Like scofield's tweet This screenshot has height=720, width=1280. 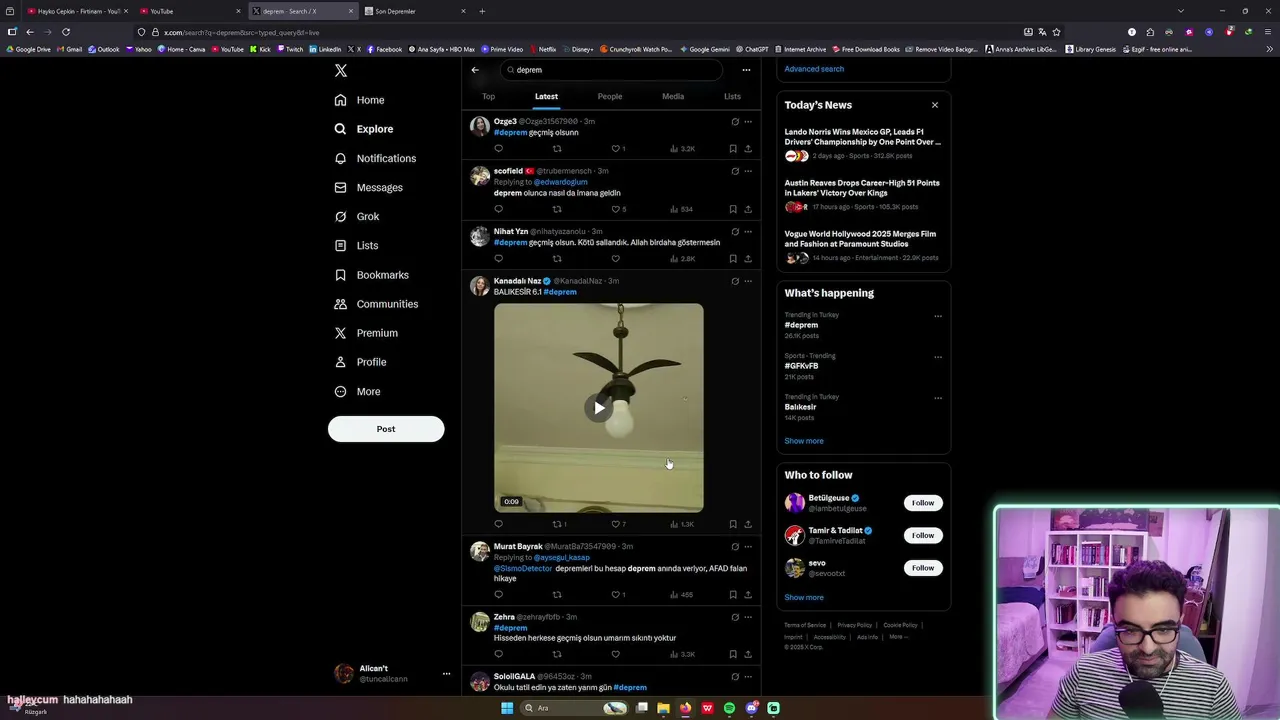point(616,209)
